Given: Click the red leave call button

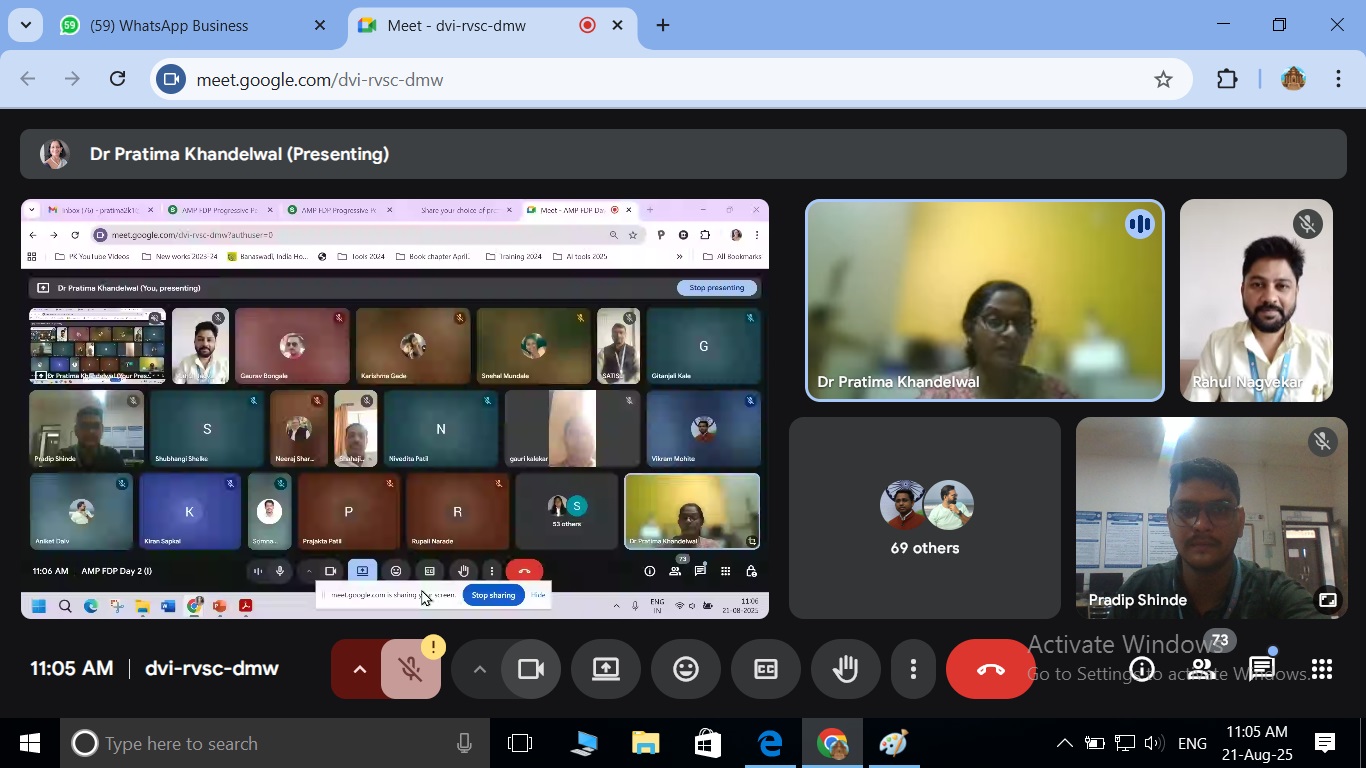Looking at the screenshot, I should pyautogui.click(x=990, y=669).
